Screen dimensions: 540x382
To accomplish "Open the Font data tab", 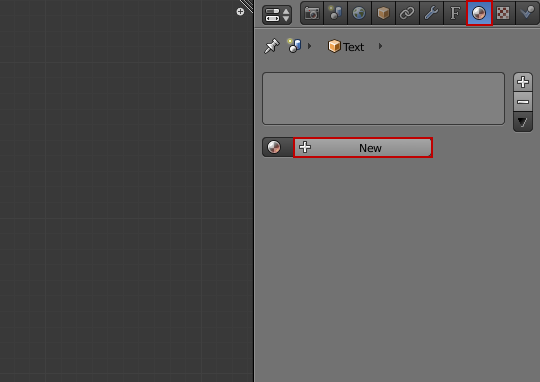I will (455, 13).
